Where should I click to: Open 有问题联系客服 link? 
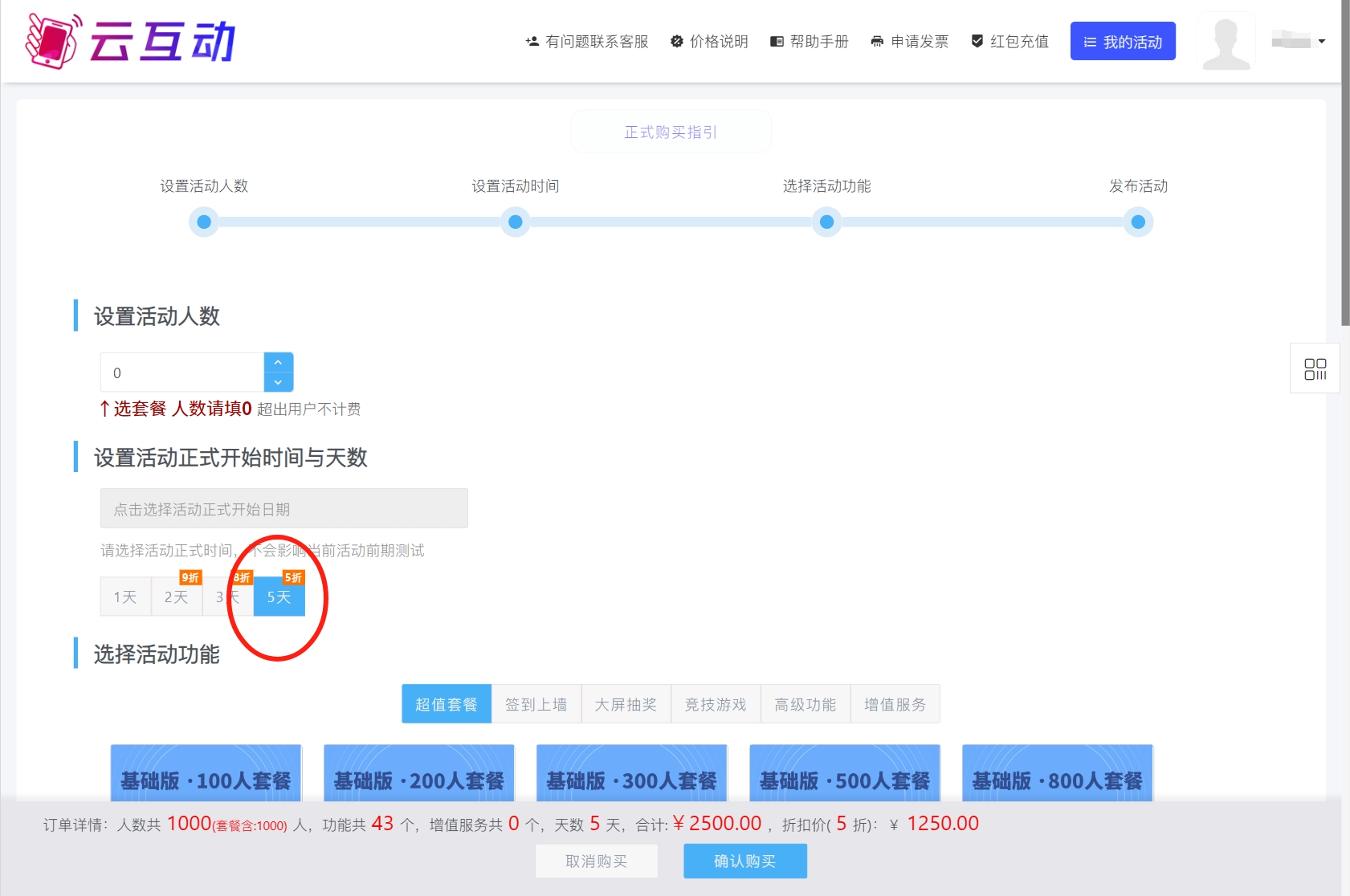pos(587,42)
